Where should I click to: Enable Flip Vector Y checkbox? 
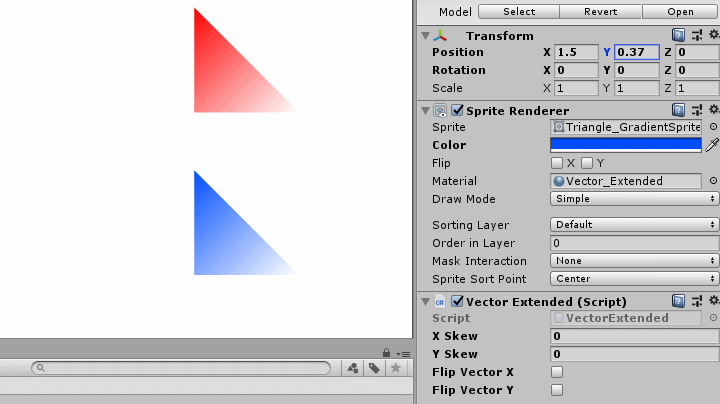557,390
